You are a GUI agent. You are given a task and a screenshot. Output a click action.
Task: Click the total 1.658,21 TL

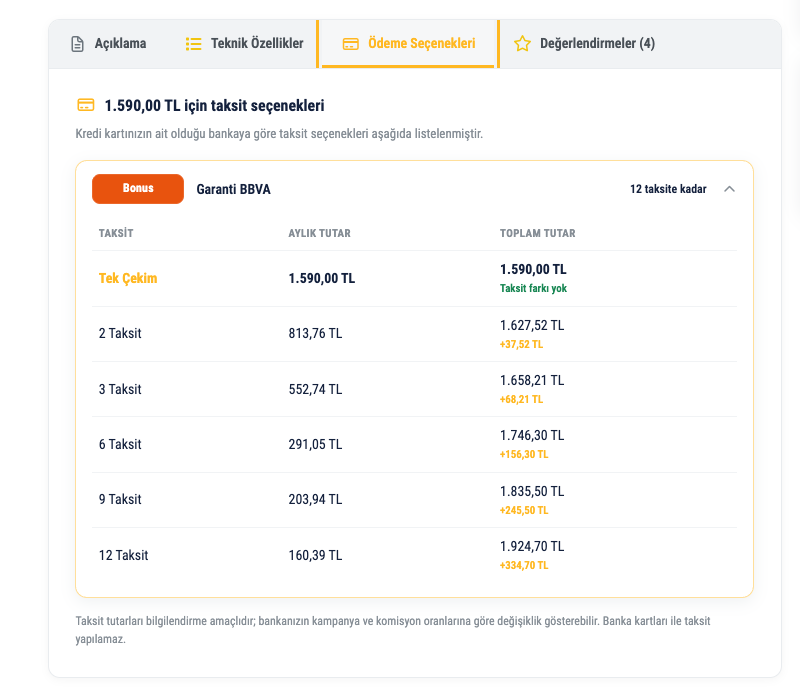tap(532, 381)
